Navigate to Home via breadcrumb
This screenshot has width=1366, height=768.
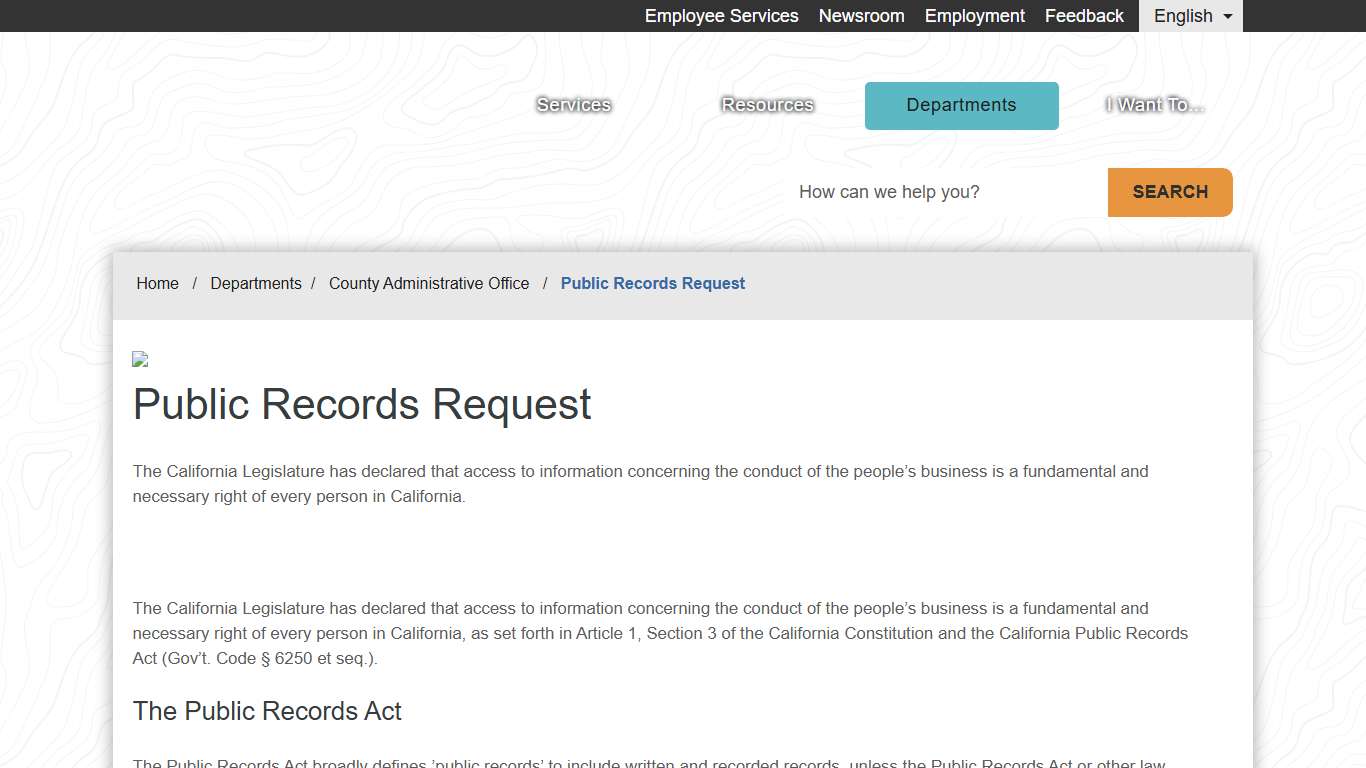click(157, 283)
